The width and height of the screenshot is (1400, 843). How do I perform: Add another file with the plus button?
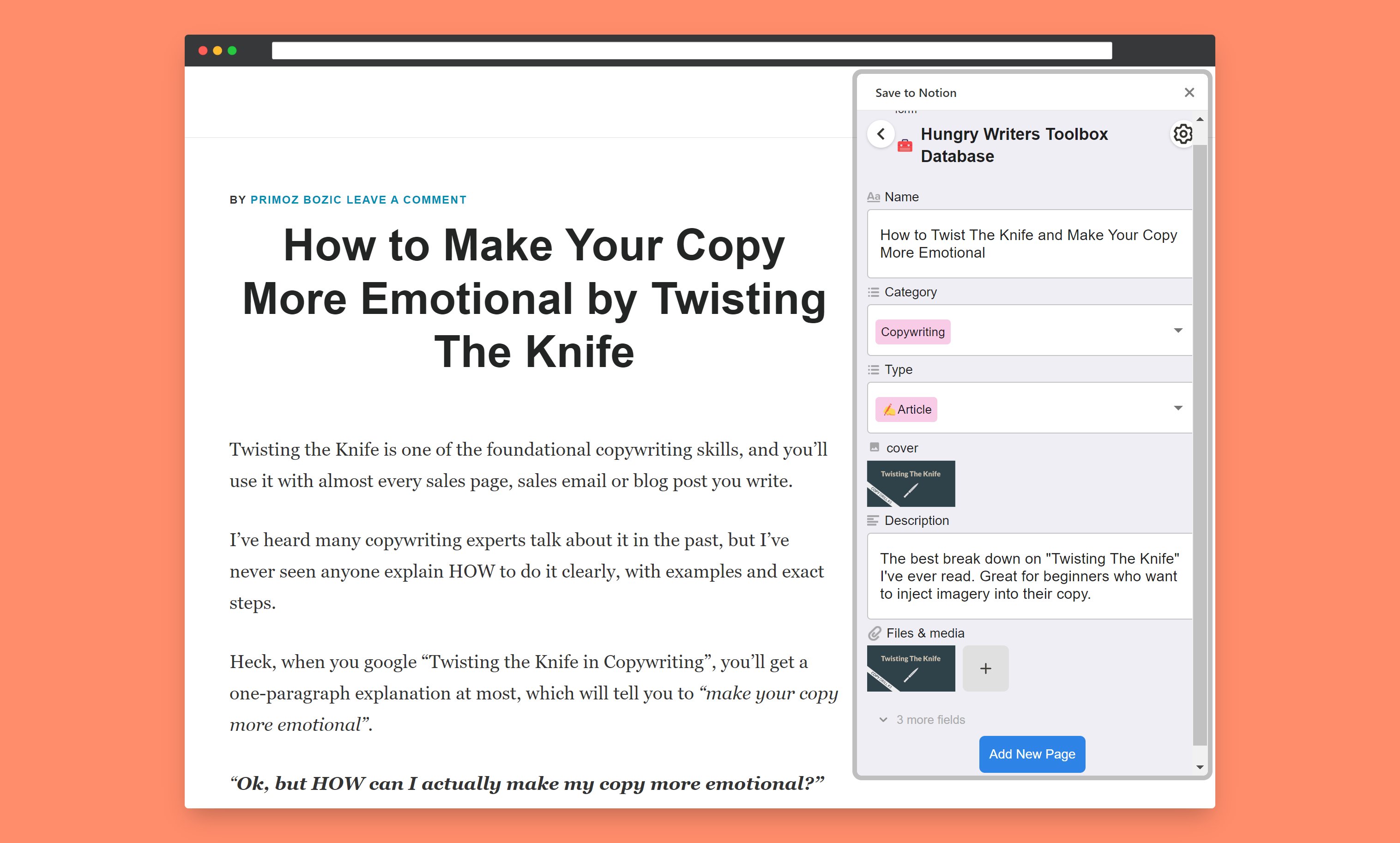tap(985, 668)
